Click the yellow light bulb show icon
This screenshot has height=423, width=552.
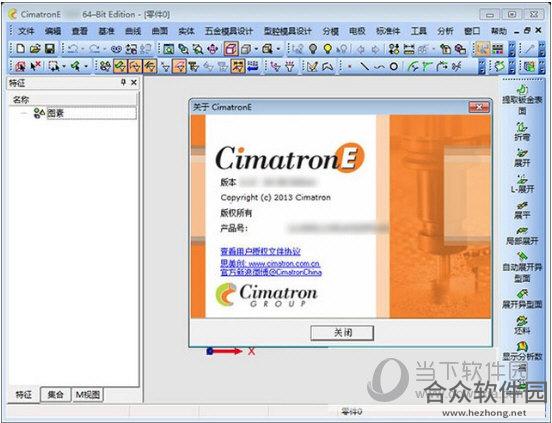pyautogui.click(x=327, y=49)
